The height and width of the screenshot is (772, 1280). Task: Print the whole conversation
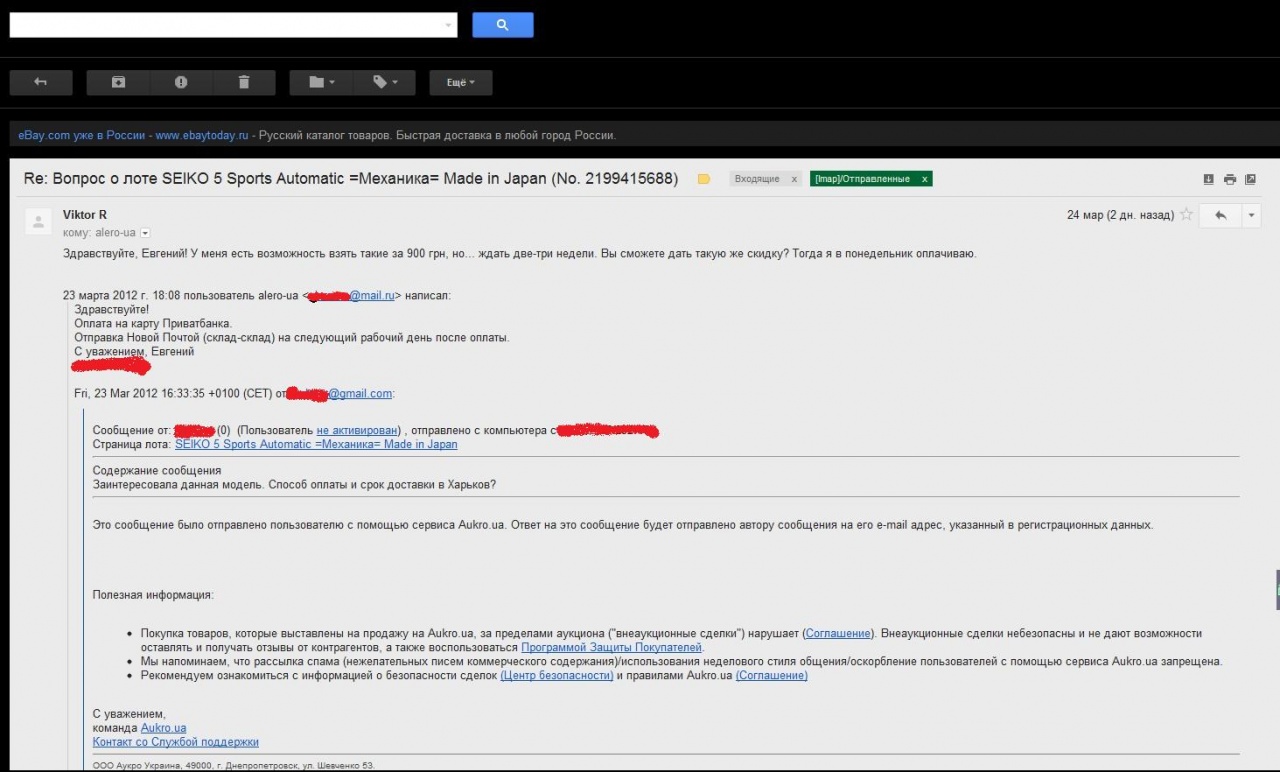1230,179
